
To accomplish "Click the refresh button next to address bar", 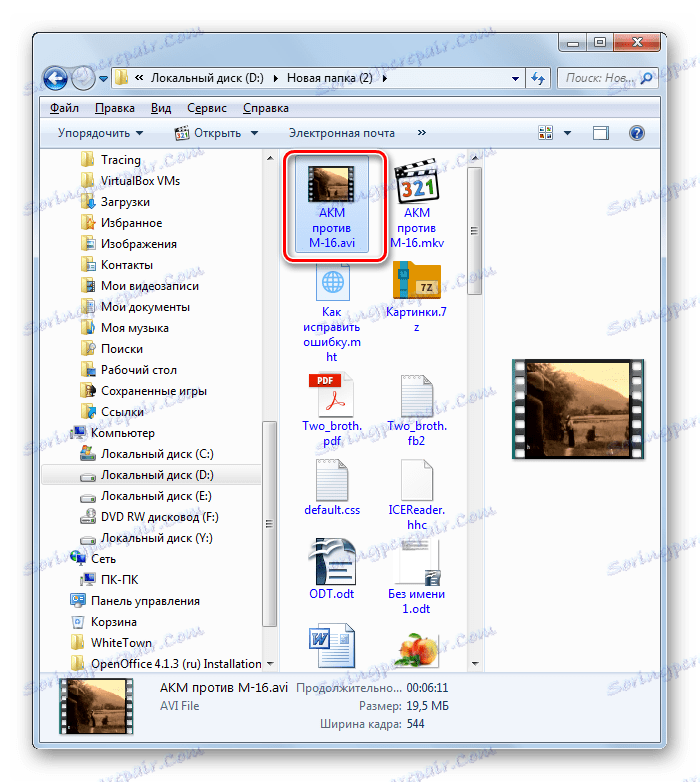I will (x=538, y=78).
